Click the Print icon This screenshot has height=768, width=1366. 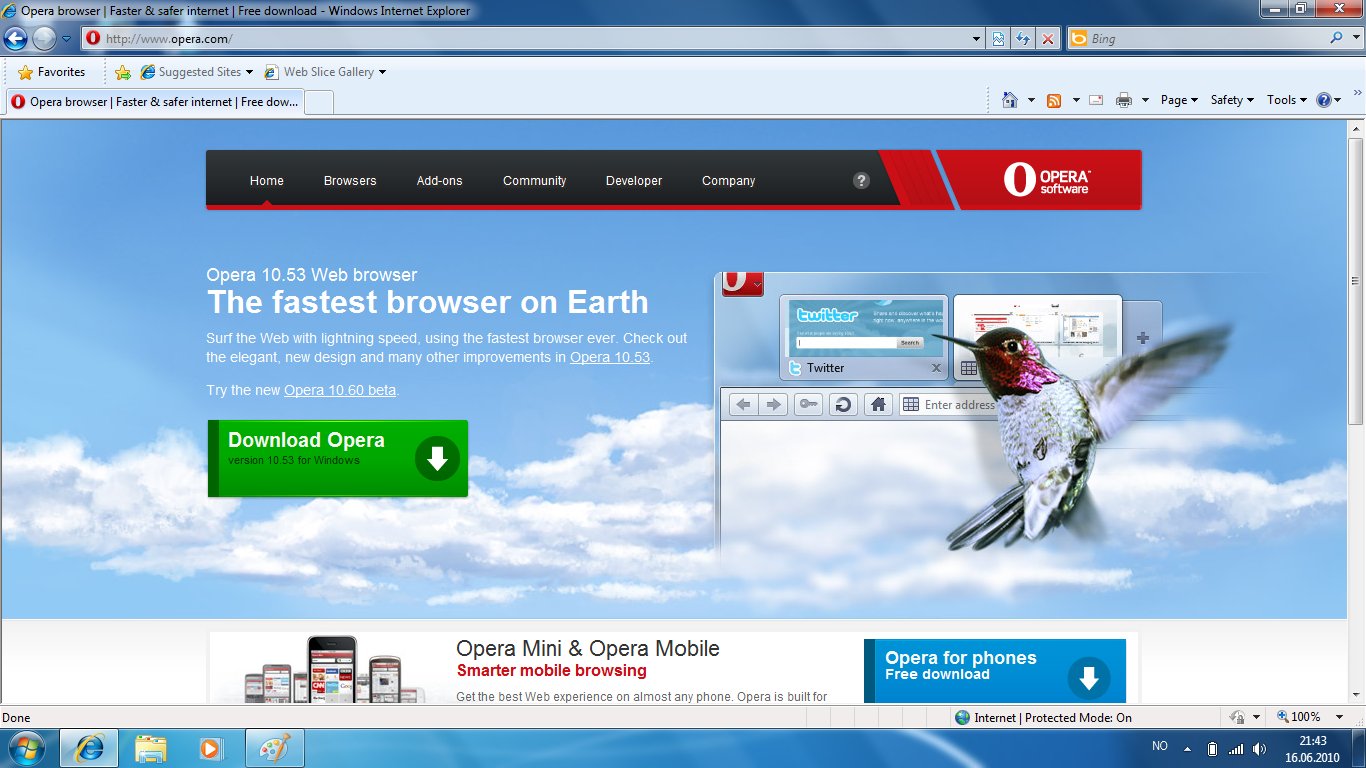(x=1124, y=100)
